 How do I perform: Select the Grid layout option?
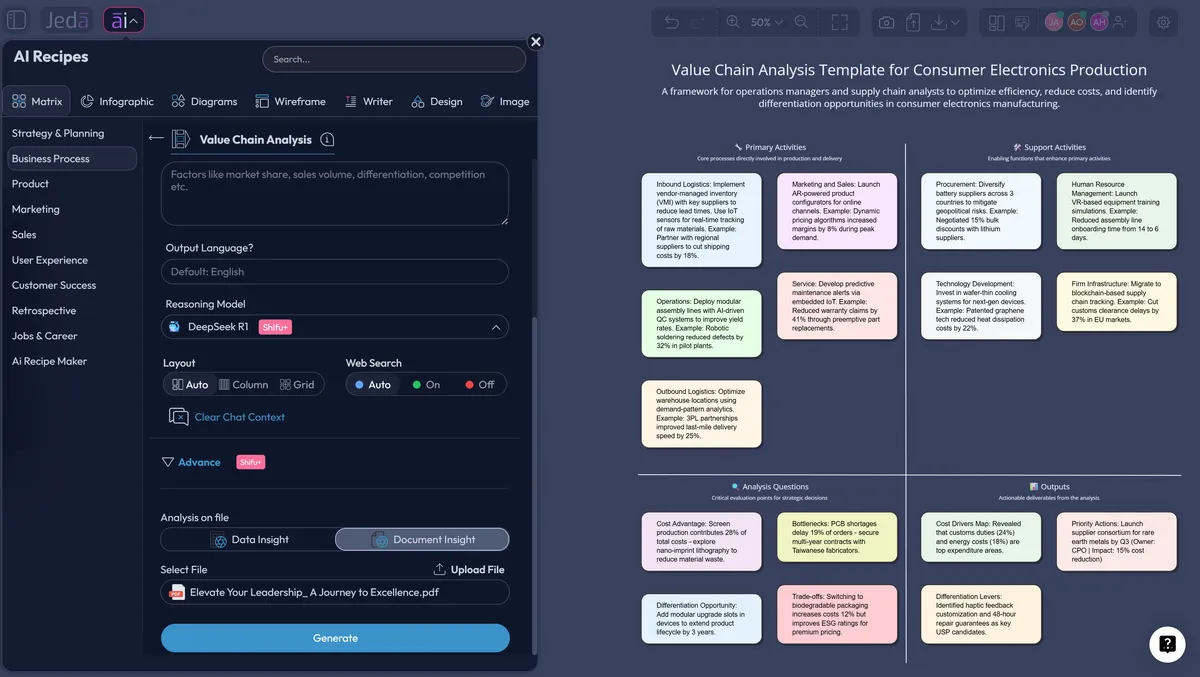pos(297,384)
